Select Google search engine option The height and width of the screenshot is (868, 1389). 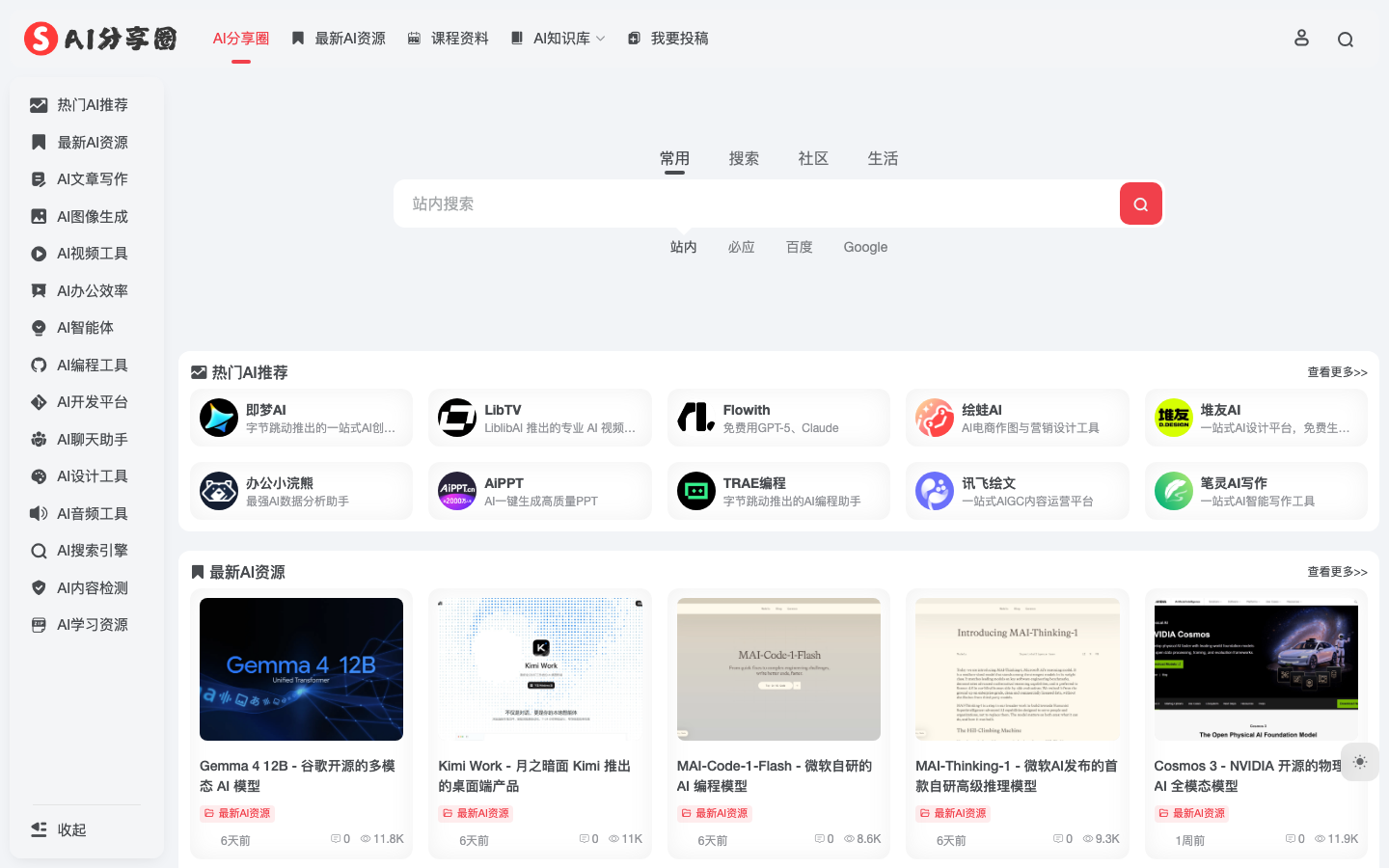pos(865,247)
